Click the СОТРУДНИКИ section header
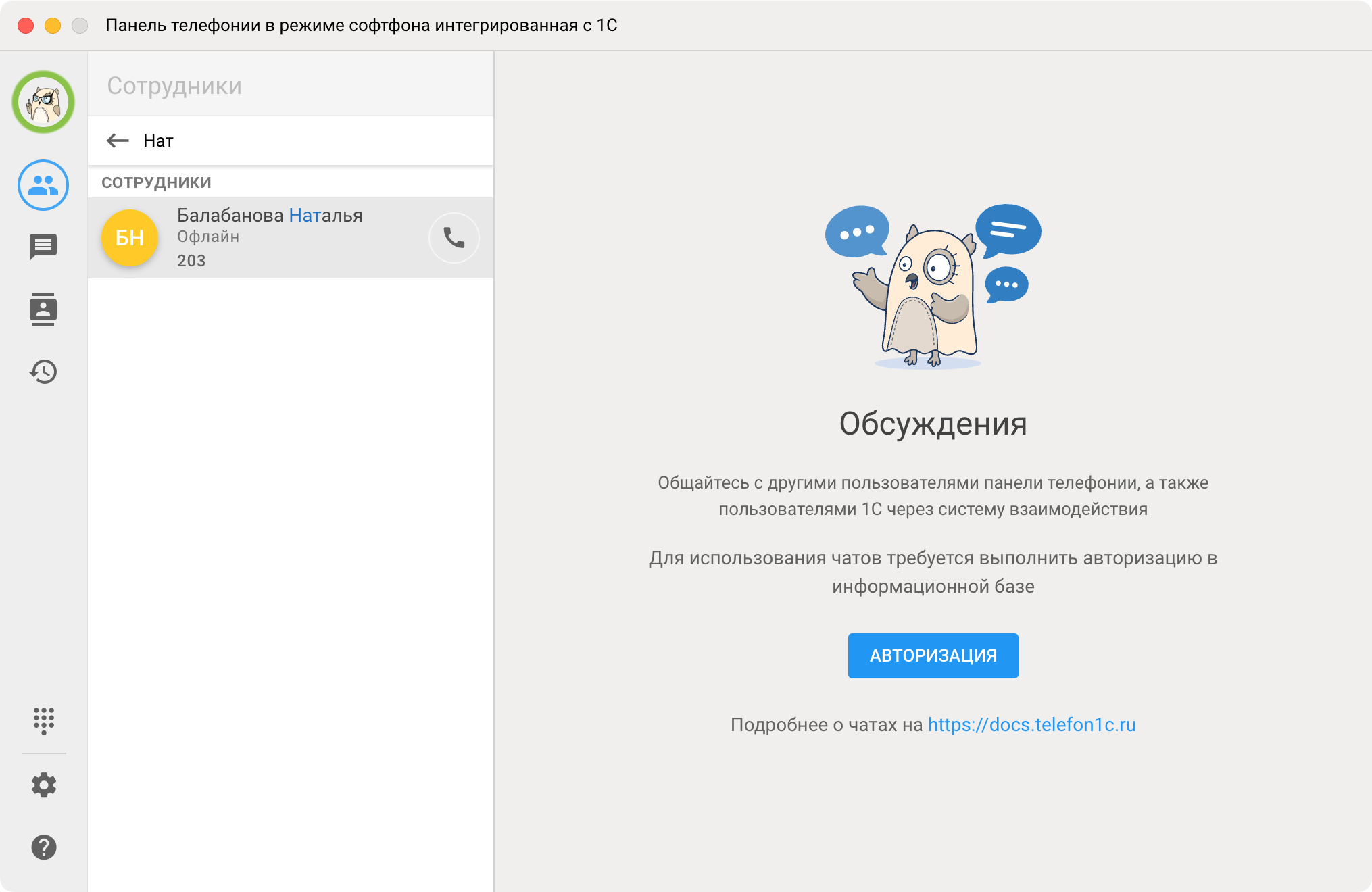Viewport: 1372px width, 892px height. point(156,182)
